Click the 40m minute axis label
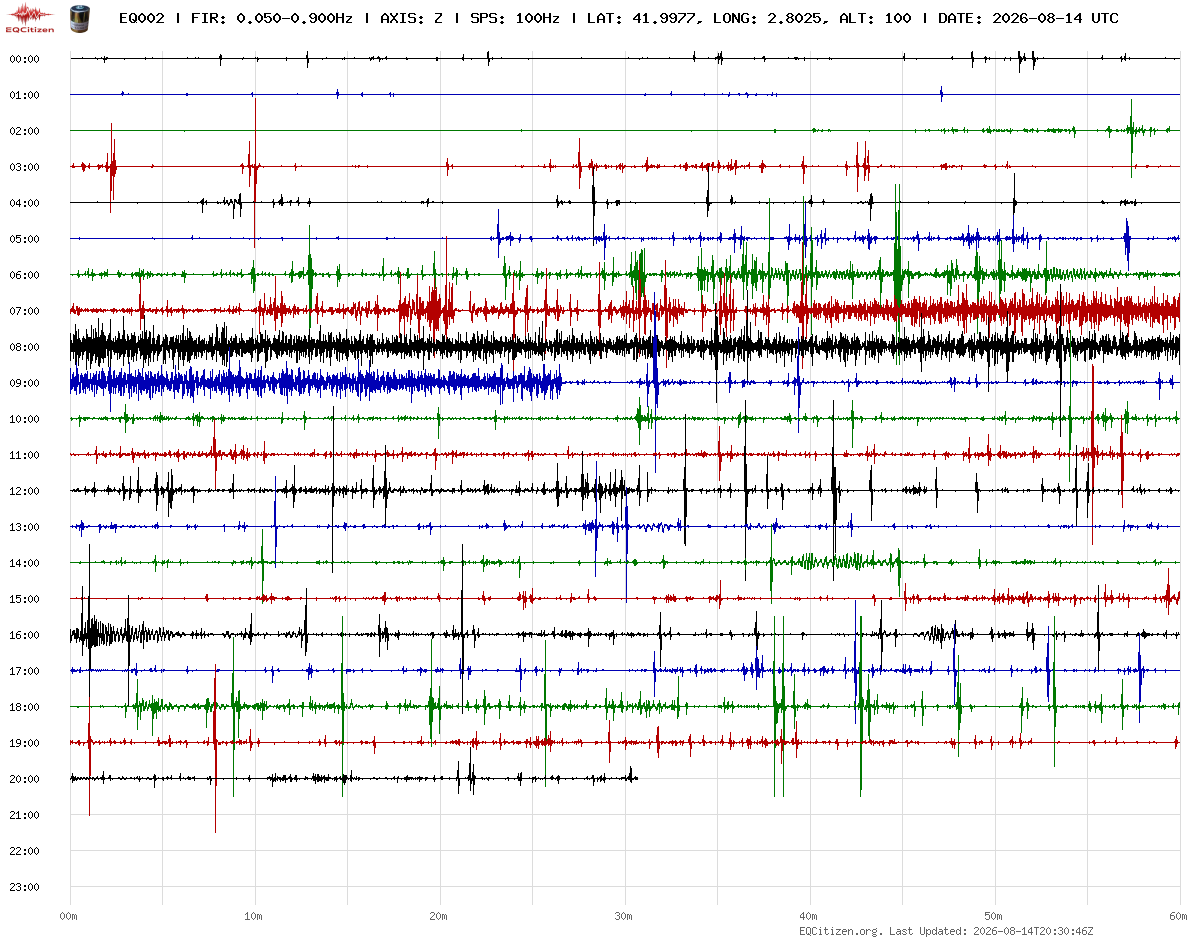 pyautogui.click(x=809, y=916)
